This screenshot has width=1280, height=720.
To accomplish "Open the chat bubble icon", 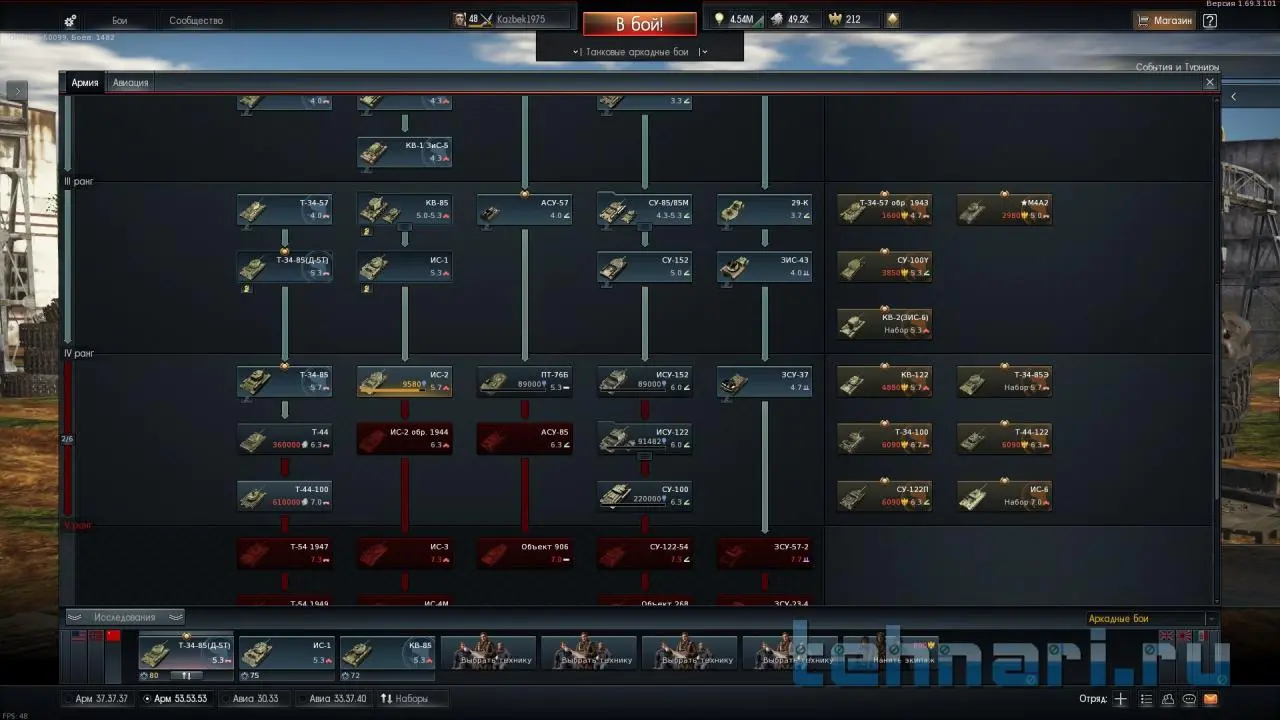I will pyautogui.click(x=1189, y=699).
